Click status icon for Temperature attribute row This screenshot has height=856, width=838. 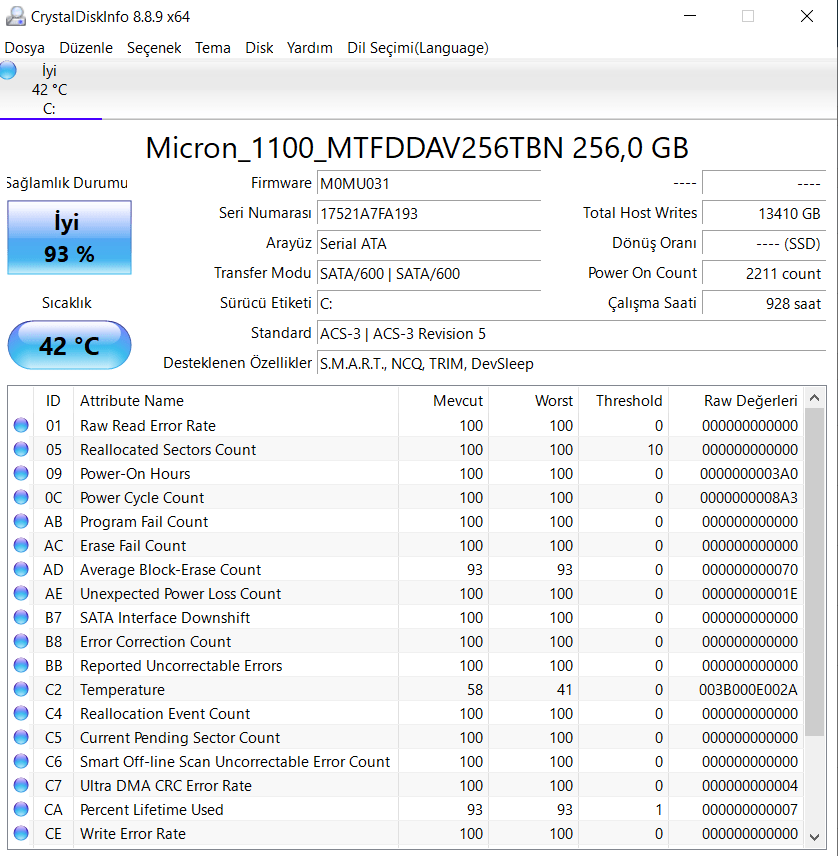tap(21, 689)
